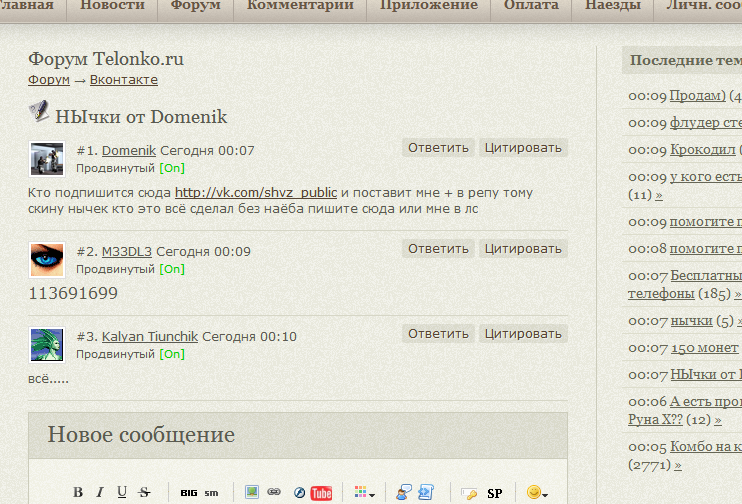The width and height of the screenshot is (742, 504).
Task: Click the insert link chain icon
Action: coord(274,492)
